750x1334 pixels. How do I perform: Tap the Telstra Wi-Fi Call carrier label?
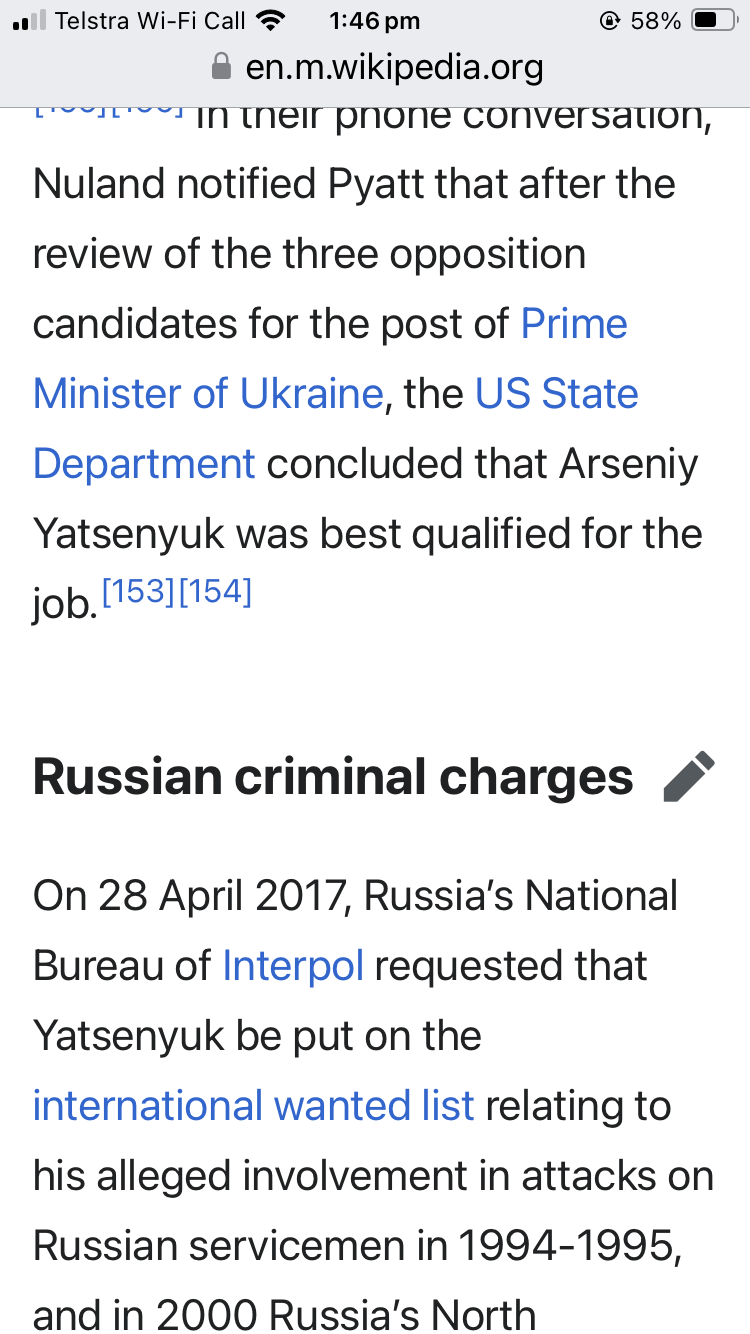click(x=150, y=20)
